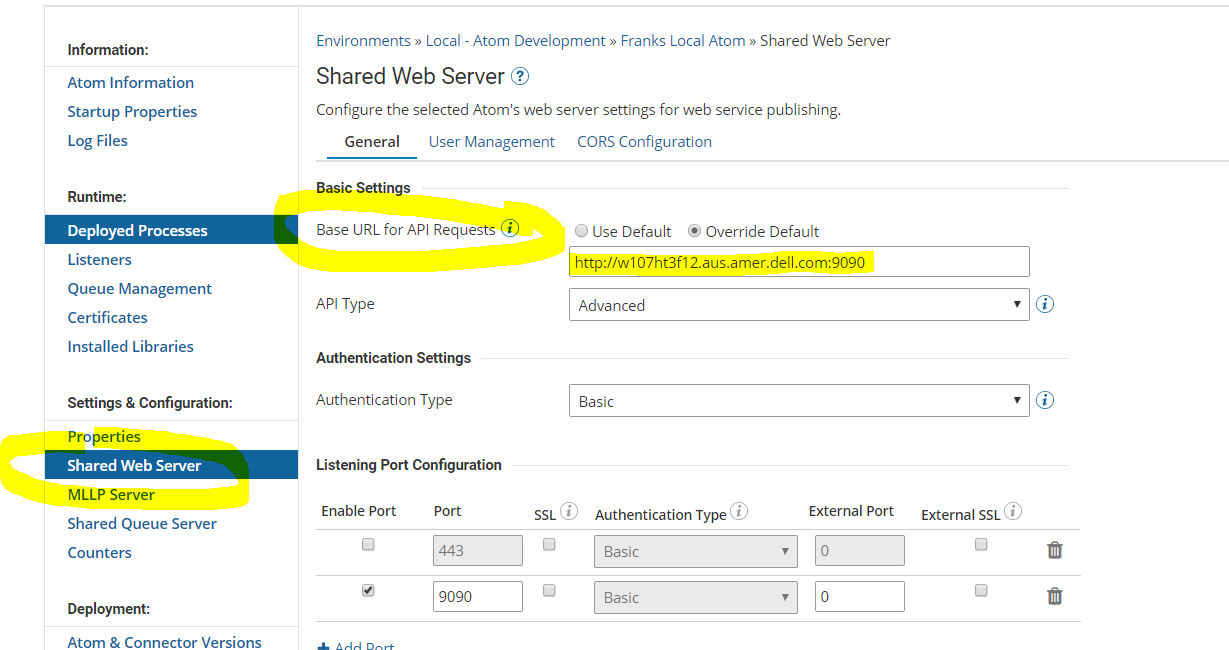Screen dimensions: 1229x650
Task: Navigate to Franks Local Atom breadcrumb
Action: coord(683,40)
